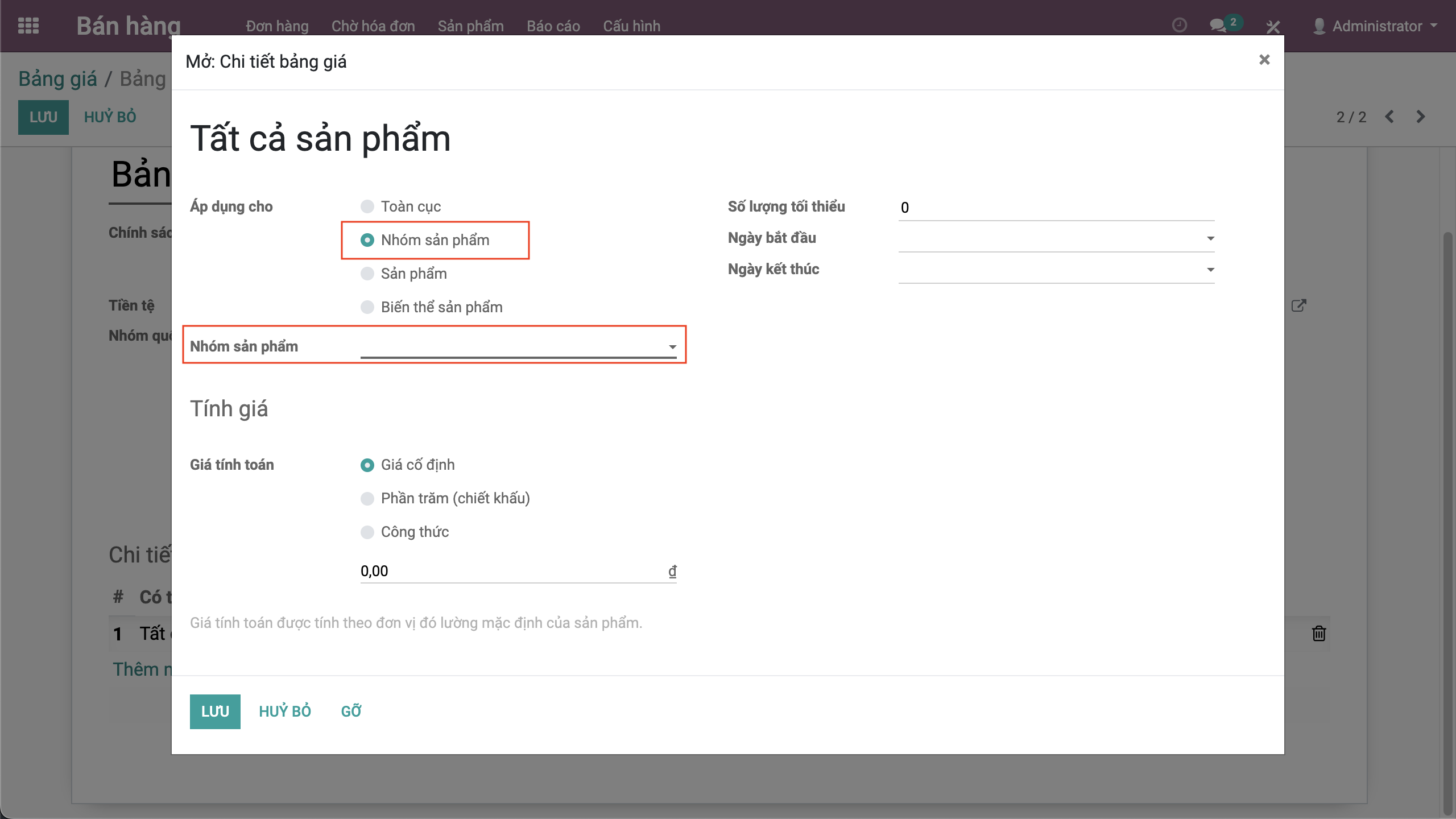Viewport: 1456px width, 819px height.
Task: Open the chat messages icon
Action: [1217, 26]
